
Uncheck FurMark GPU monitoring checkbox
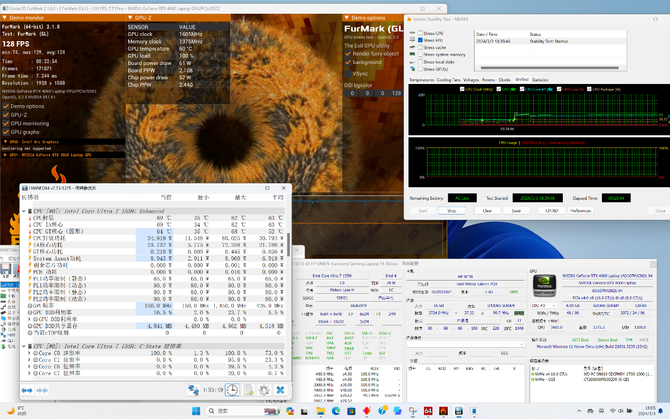(x=6, y=123)
